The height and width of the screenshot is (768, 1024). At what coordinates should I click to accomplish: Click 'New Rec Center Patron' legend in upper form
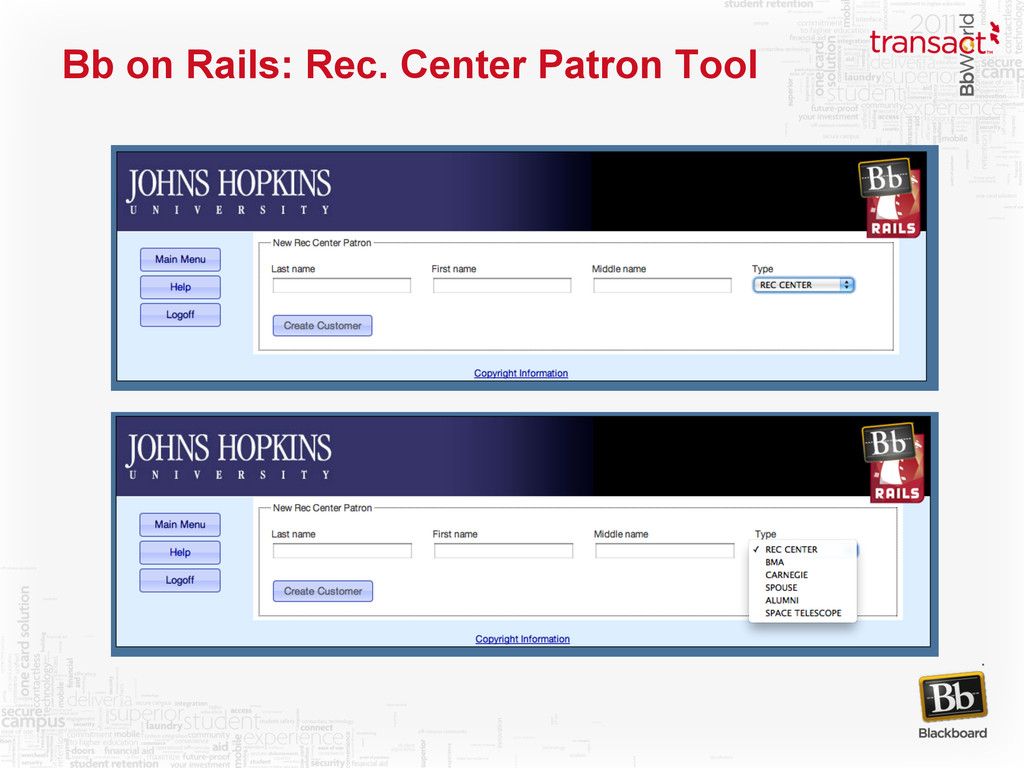click(322, 243)
